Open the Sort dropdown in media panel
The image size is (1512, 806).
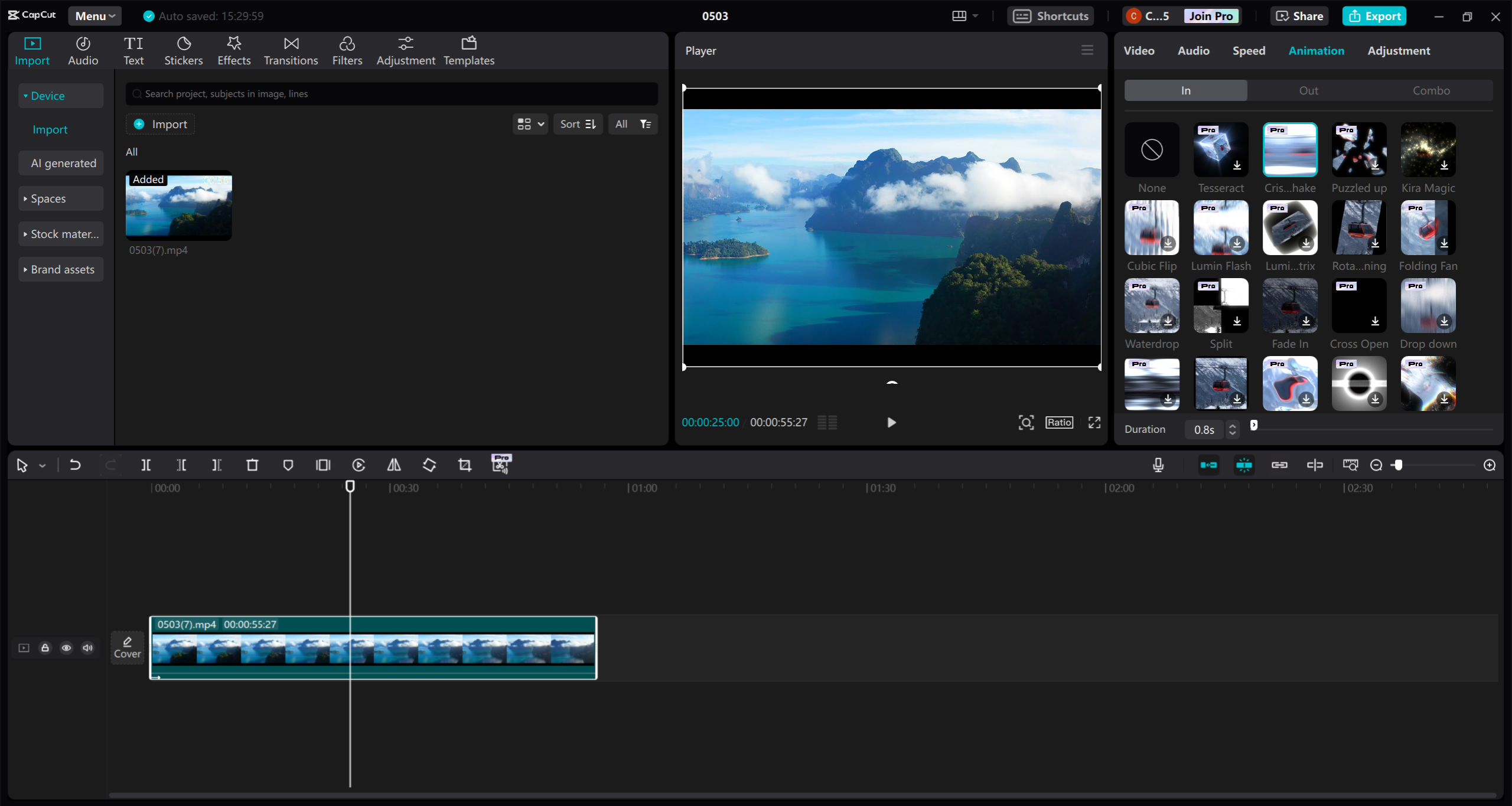(x=578, y=124)
